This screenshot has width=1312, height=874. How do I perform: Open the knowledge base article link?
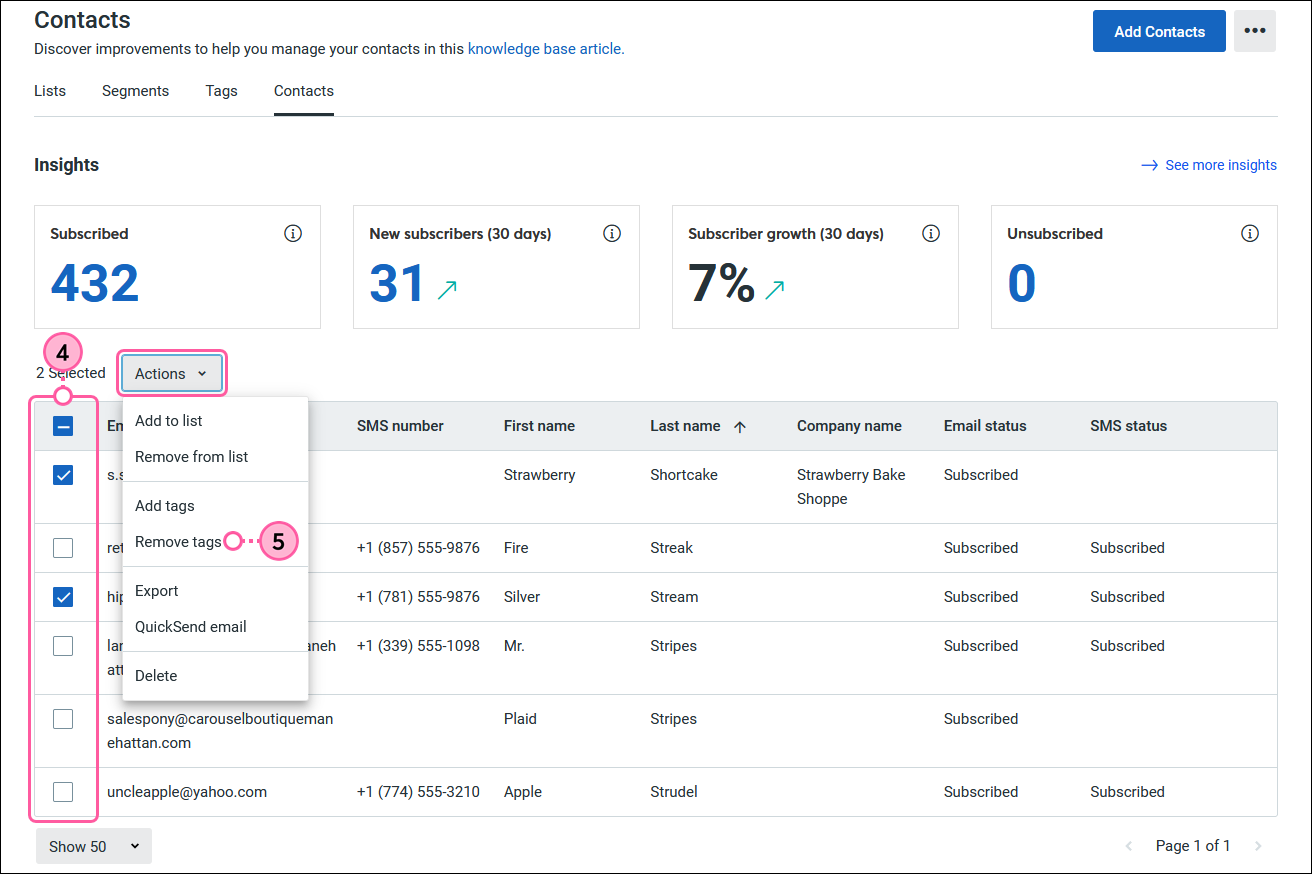(x=545, y=48)
